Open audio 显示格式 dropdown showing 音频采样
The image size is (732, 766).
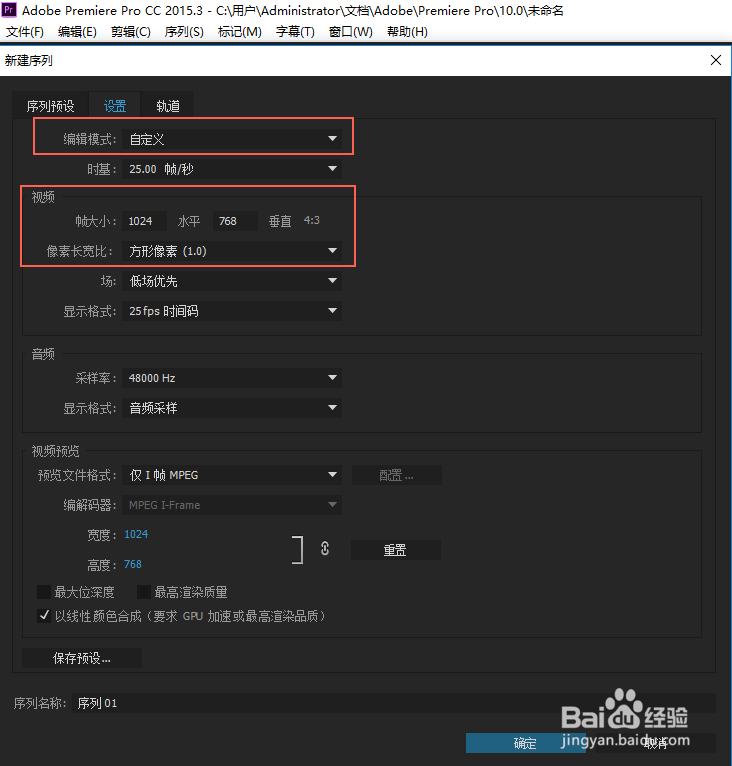(x=232, y=408)
